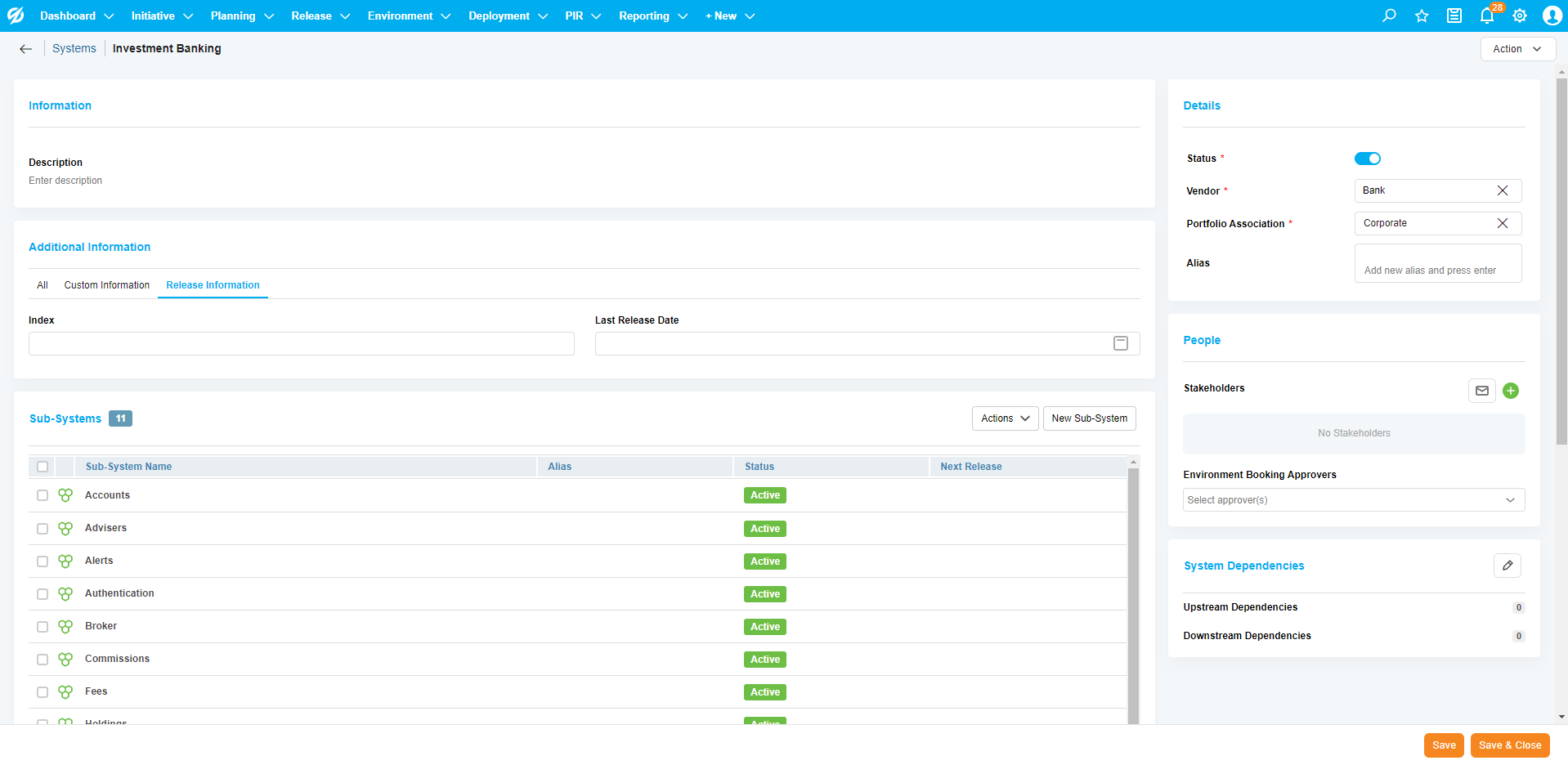The image size is (1568, 765).
Task: Click the back arrow next to Systems
Action: 26,49
